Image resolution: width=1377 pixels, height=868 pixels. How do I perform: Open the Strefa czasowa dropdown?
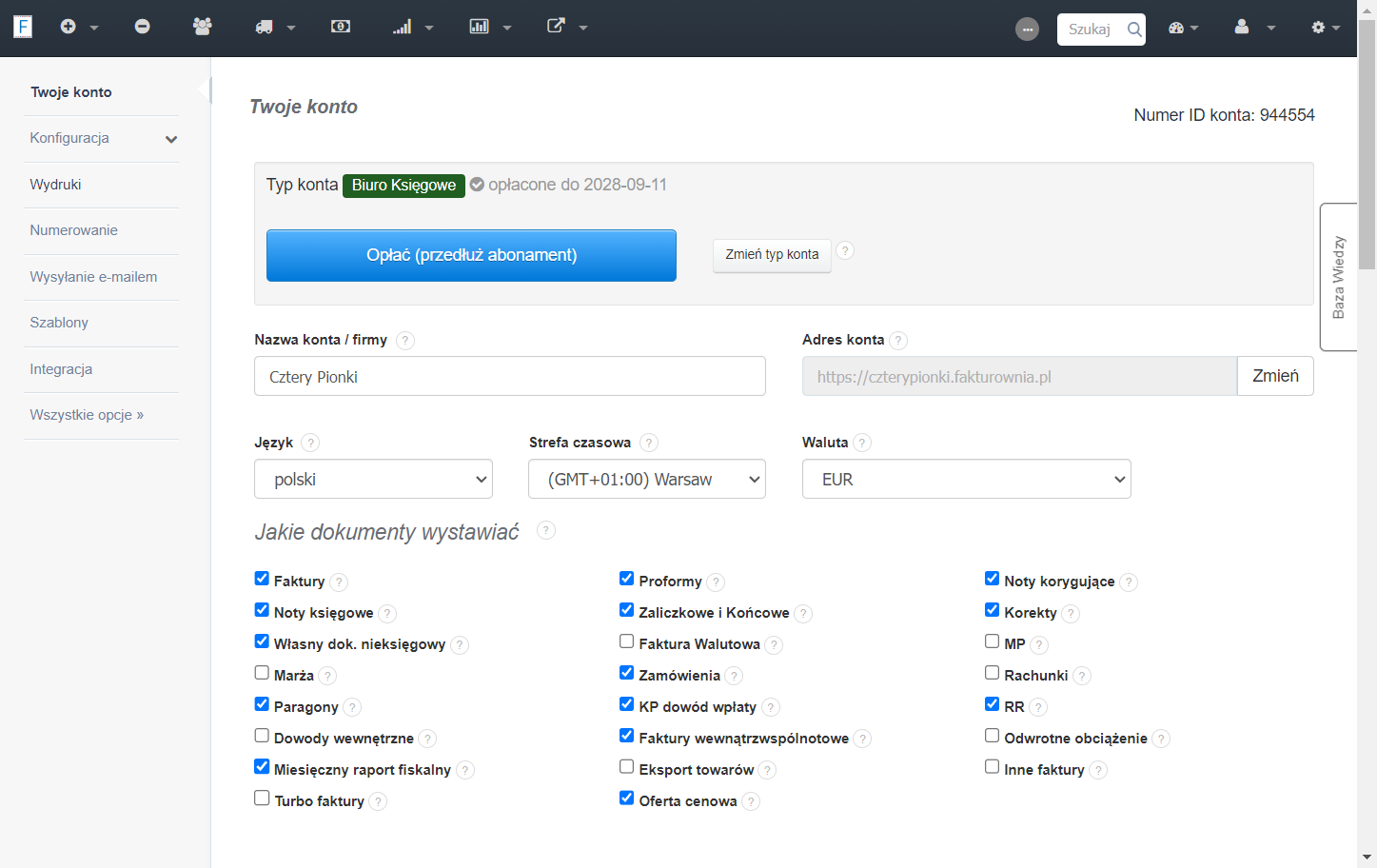coord(647,479)
